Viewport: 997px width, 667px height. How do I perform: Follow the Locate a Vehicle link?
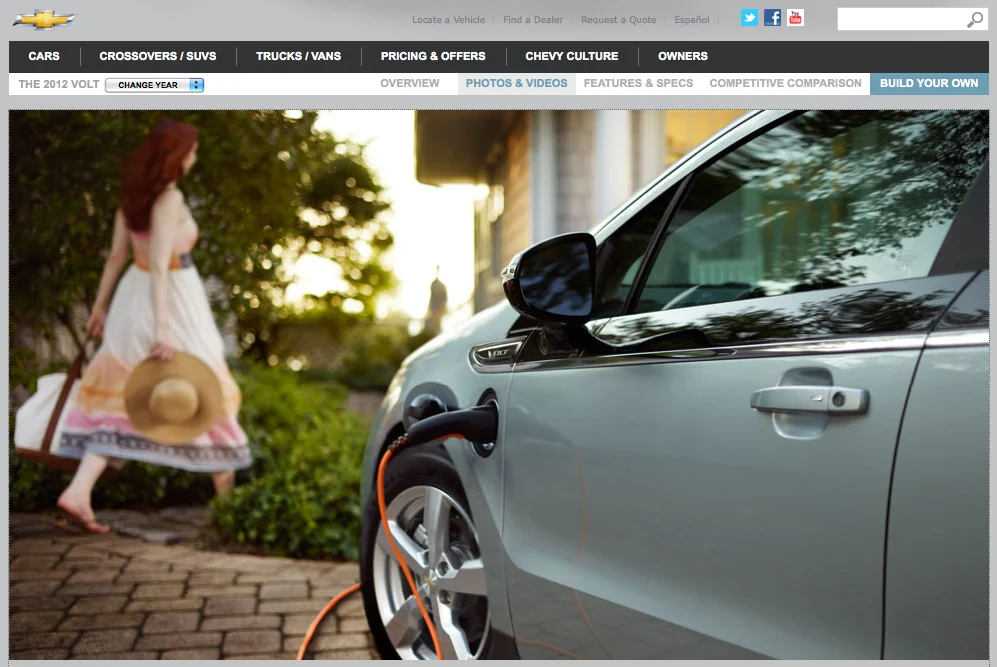pos(448,20)
